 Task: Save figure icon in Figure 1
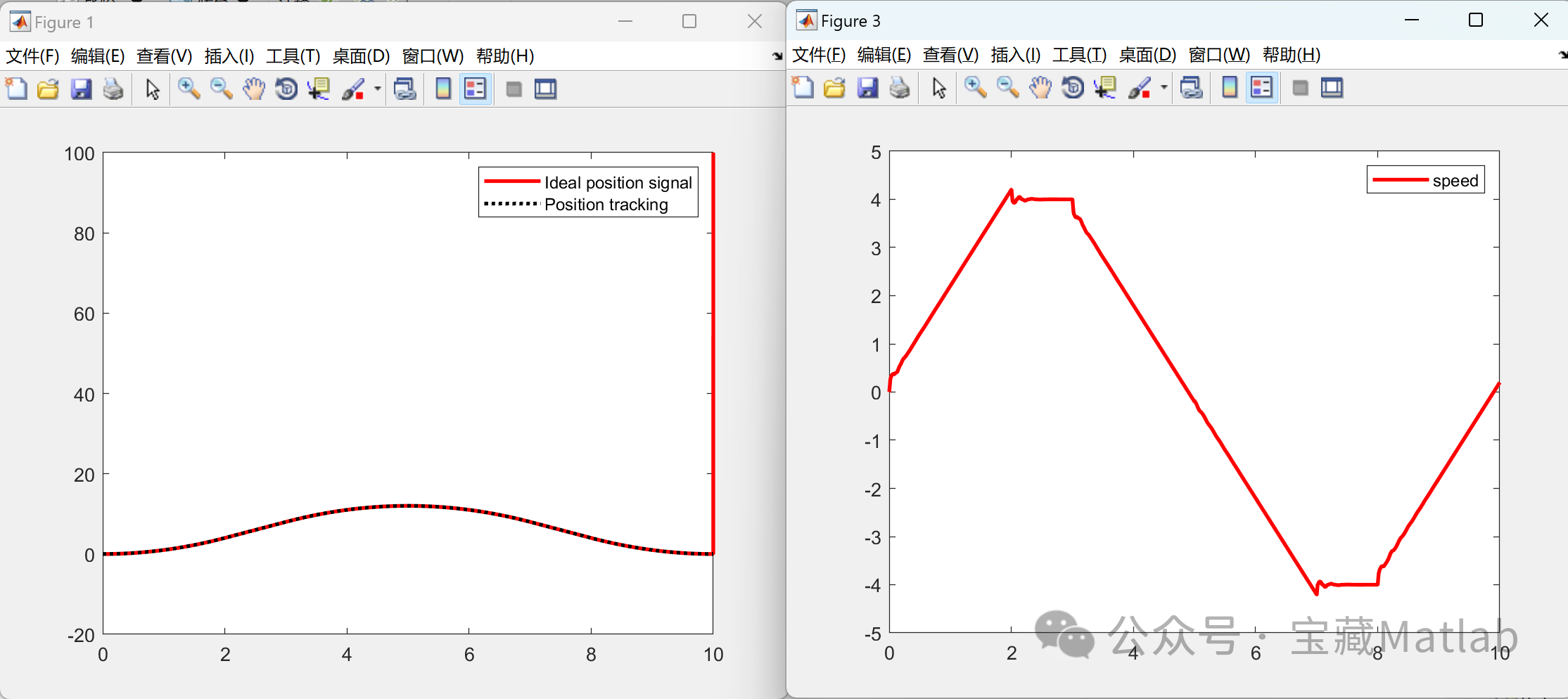pos(81,89)
